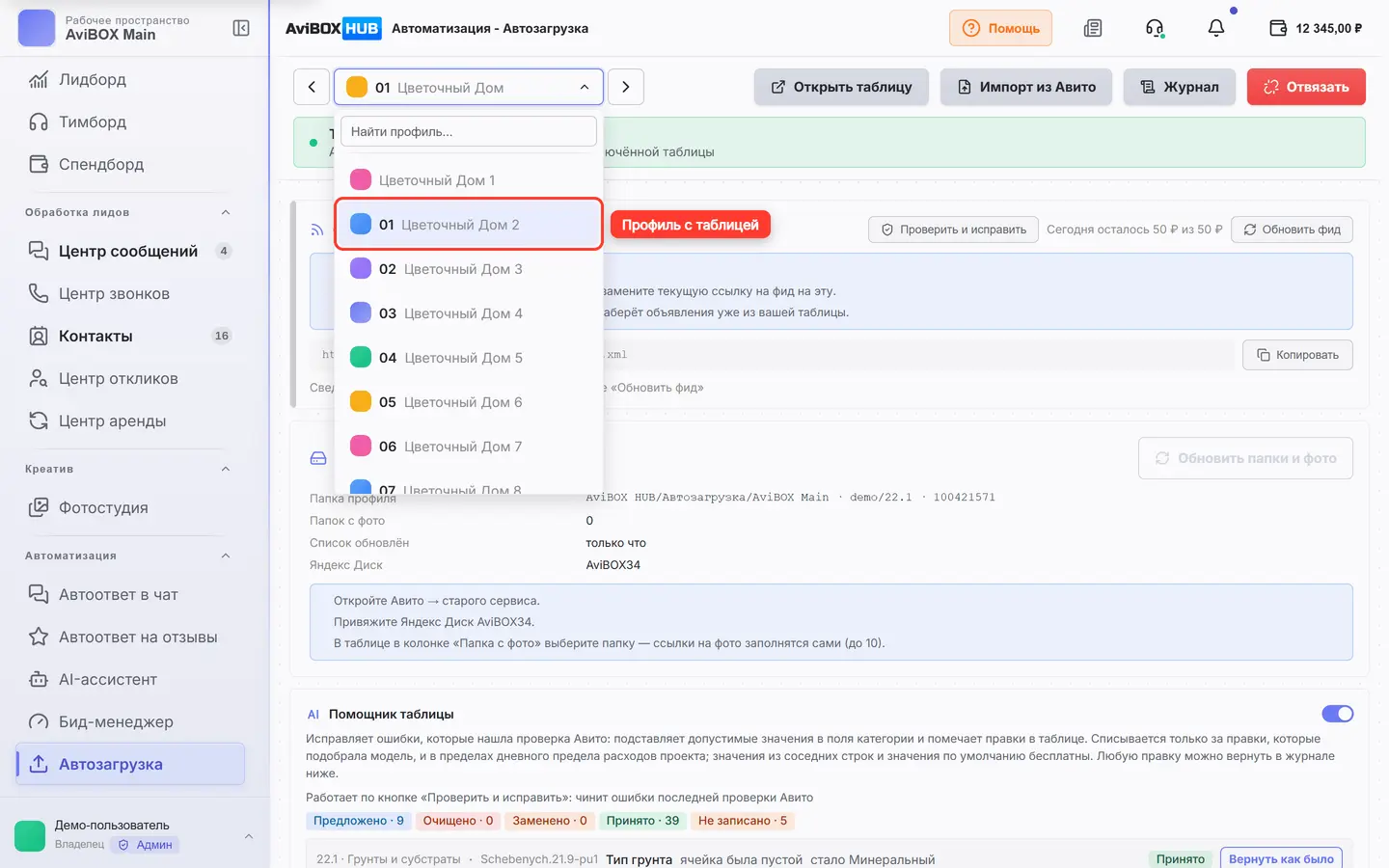Copy feed link with Копировать
This screenshot has width=1389, height=868.
point(1297,355)
